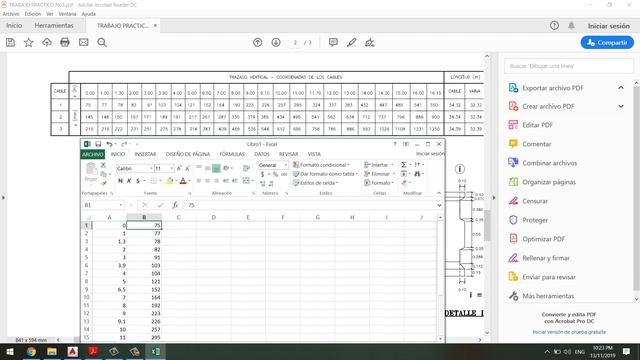Increase font size in Excel ribbon
Viewport: 640px width, 360px height.
(x=179, y=168)
